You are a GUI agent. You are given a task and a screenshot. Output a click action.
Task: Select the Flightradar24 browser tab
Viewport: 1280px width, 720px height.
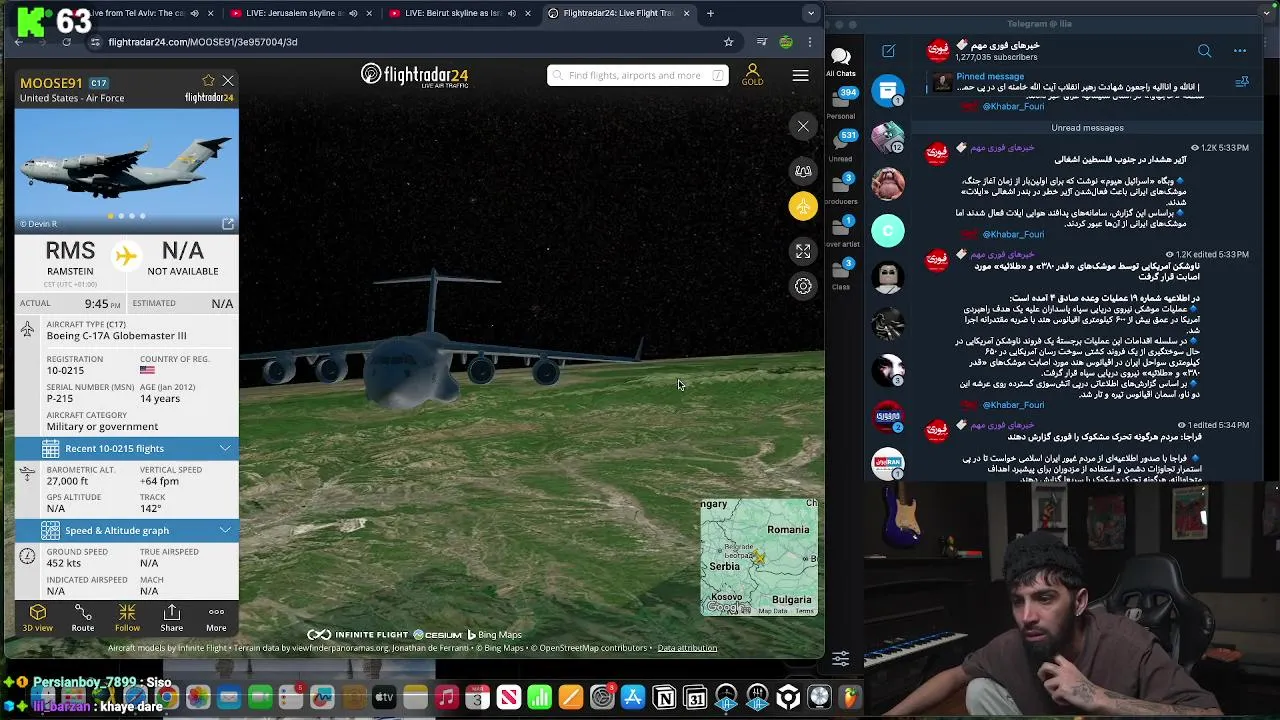coord(618,13)
